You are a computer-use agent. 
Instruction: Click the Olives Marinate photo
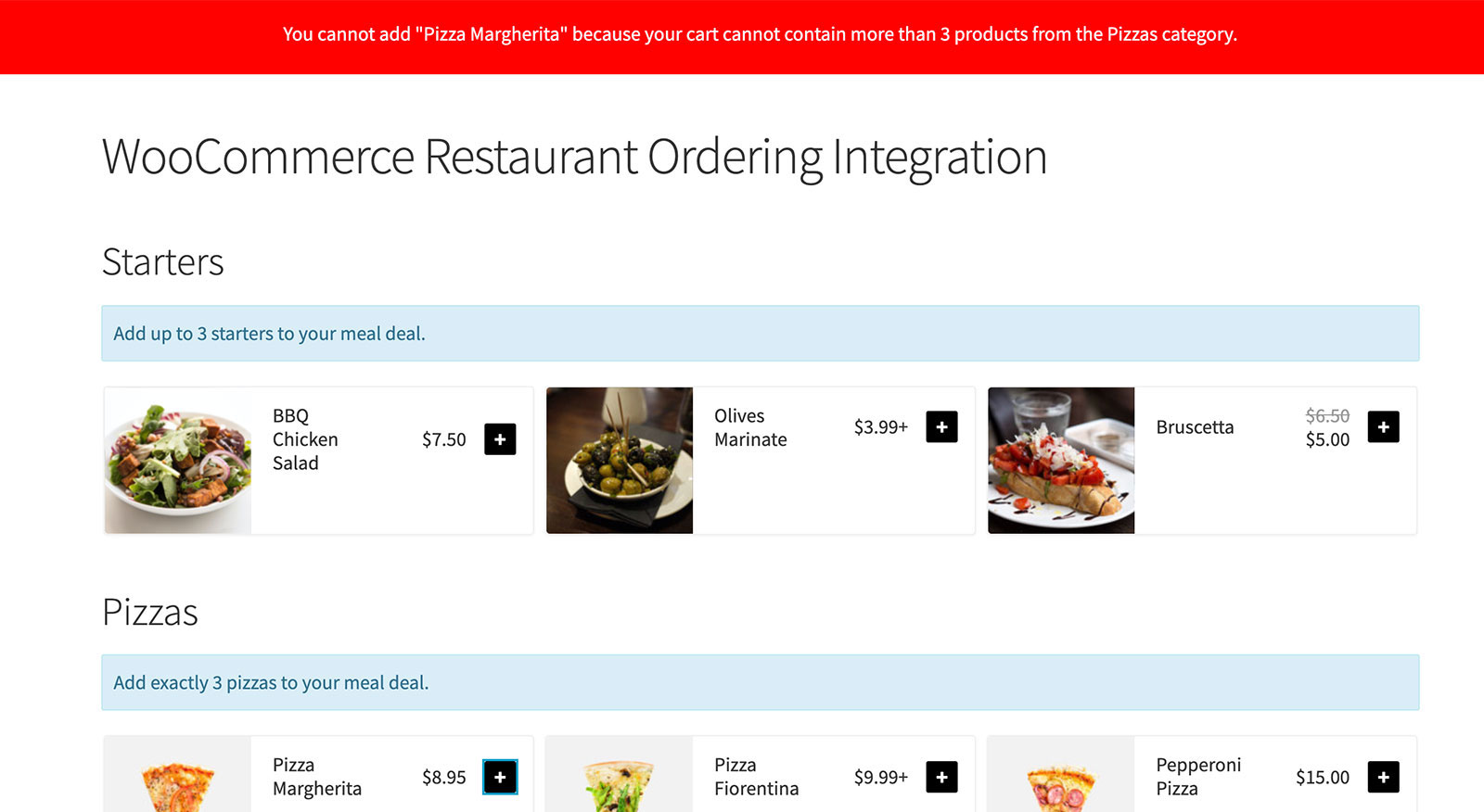(620, 461)
